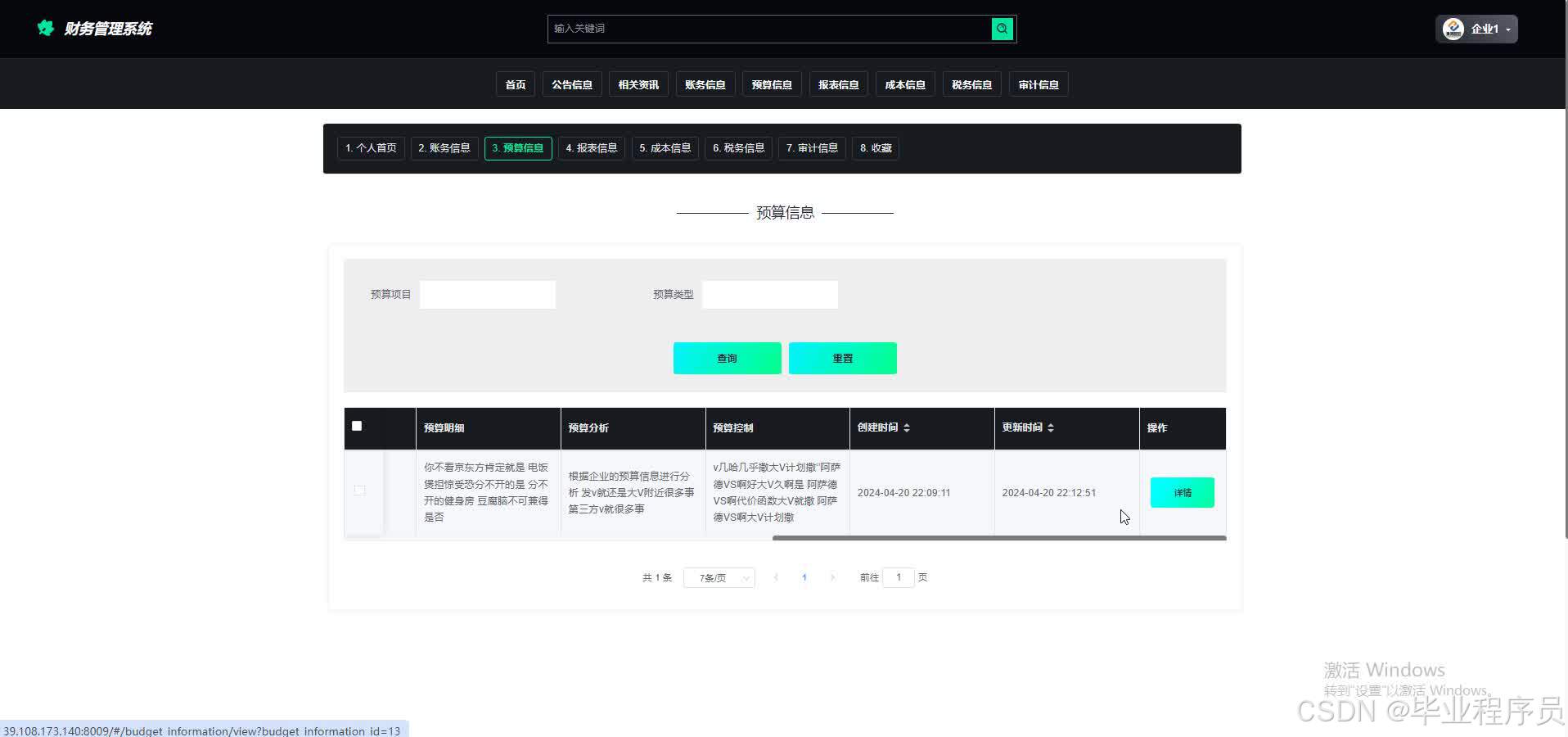Go to previous page arrow
The image size is (1568, 737).
click(x=776, y=577)
